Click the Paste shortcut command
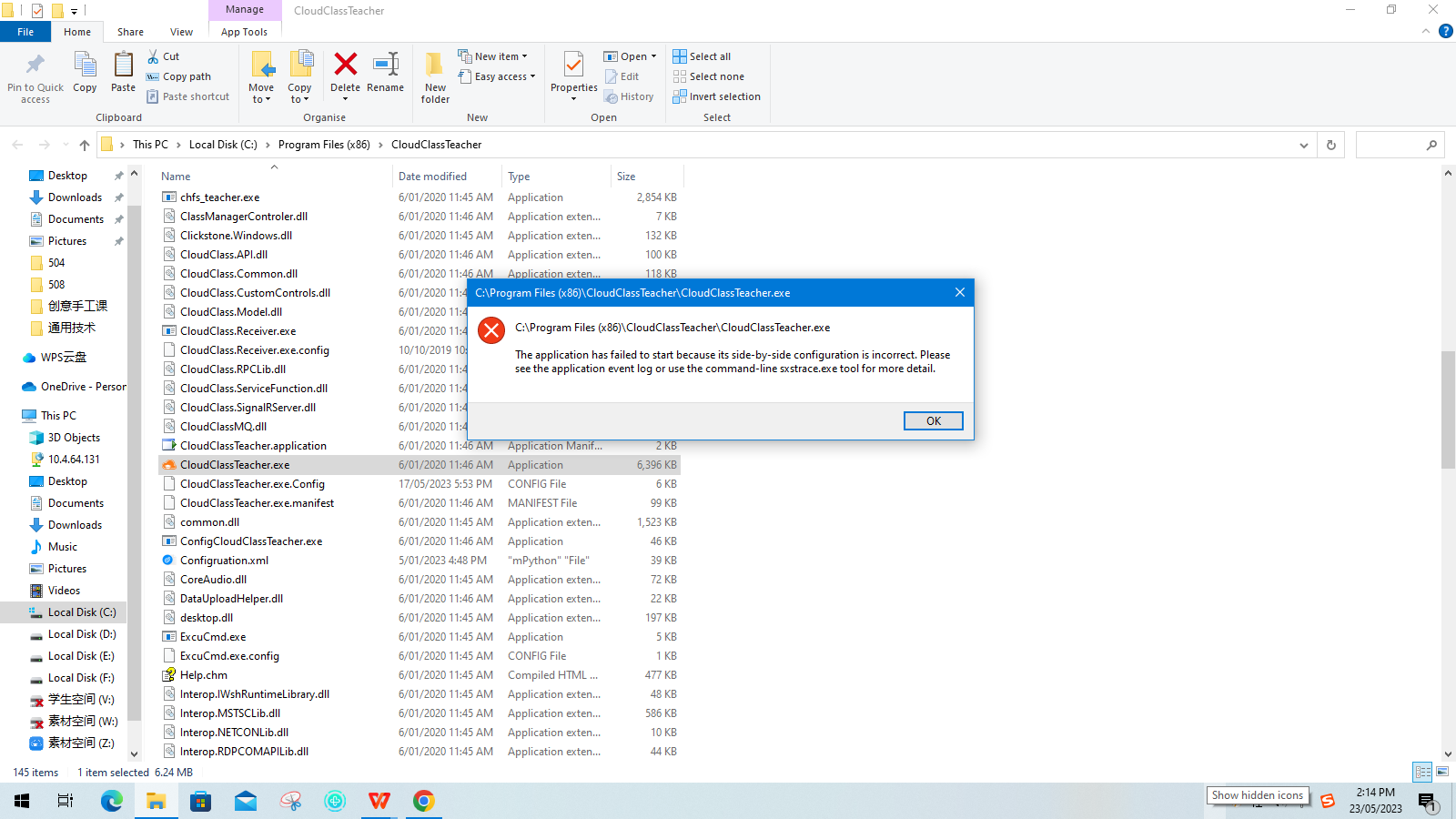This screenshot has height=819, width=1456. [x=187, y=96]
